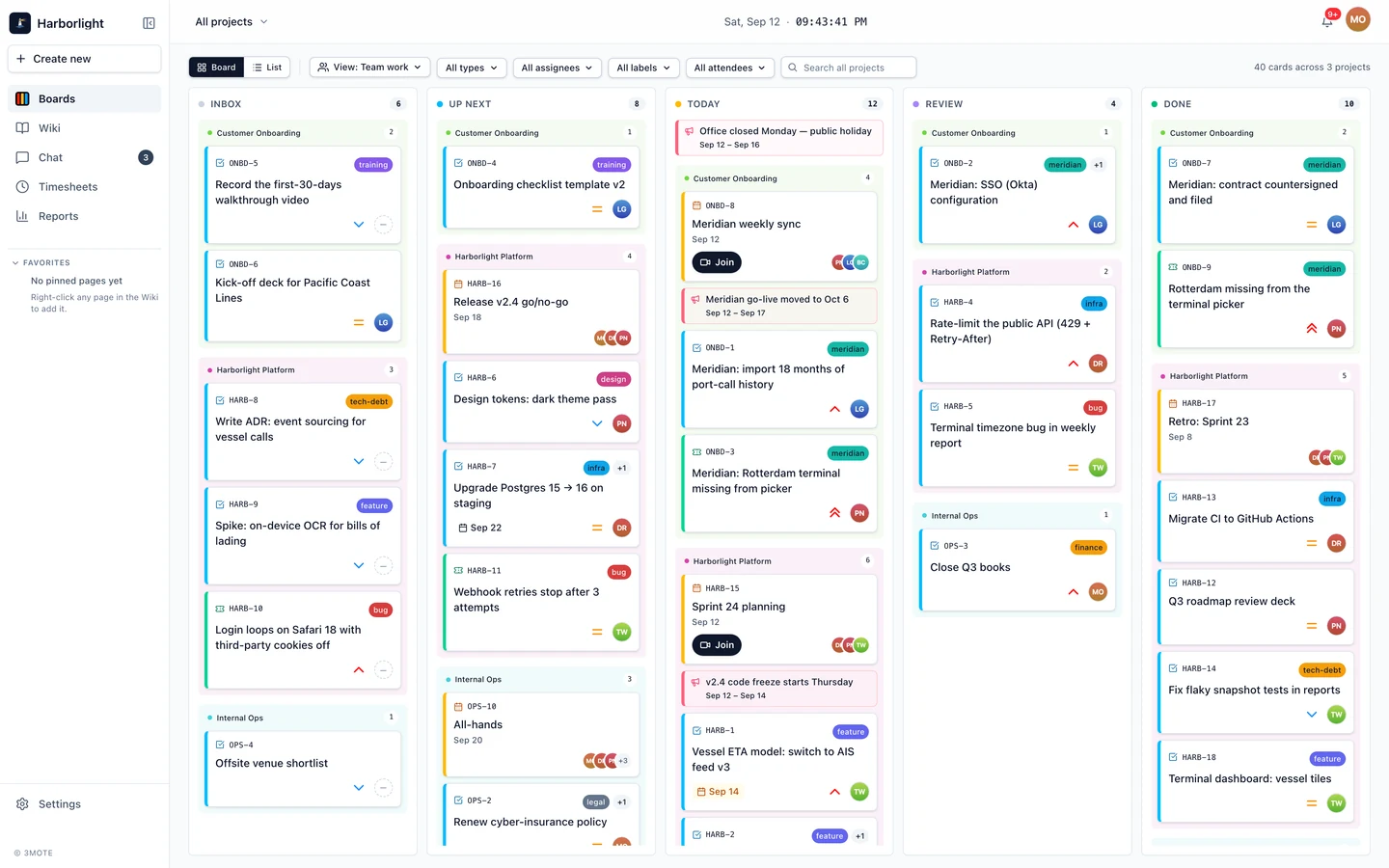
Task: Click the megaphone icon on v2.4 code freeze
Action: (x=695, y=683)
